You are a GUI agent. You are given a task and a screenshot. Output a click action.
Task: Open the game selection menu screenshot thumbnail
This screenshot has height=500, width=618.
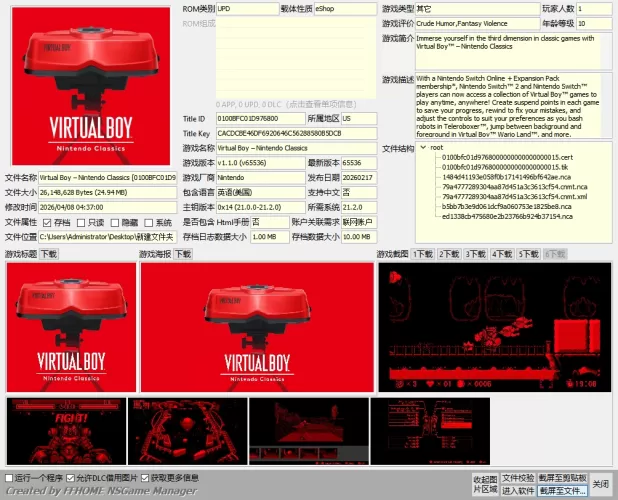pyautogui.click(x=309, y=431)
